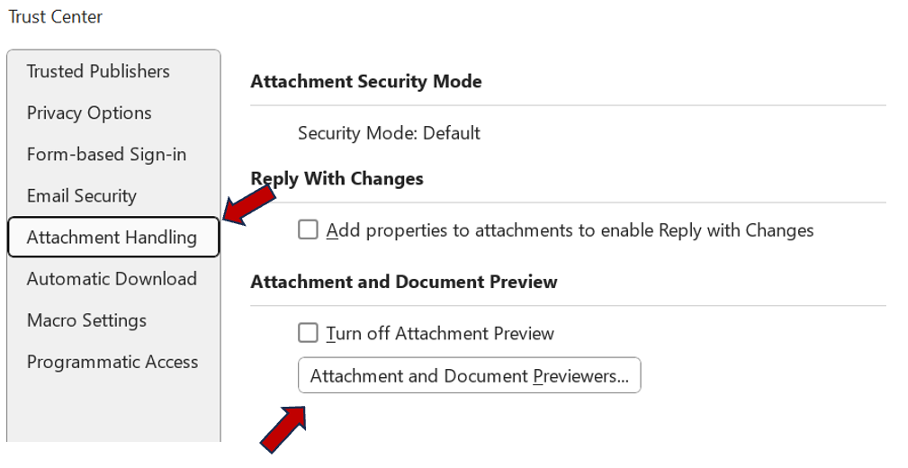This screenshot has width=908, height=468.
Task: Click the Reply With Changes heading
Action: [x=337, y=179]
